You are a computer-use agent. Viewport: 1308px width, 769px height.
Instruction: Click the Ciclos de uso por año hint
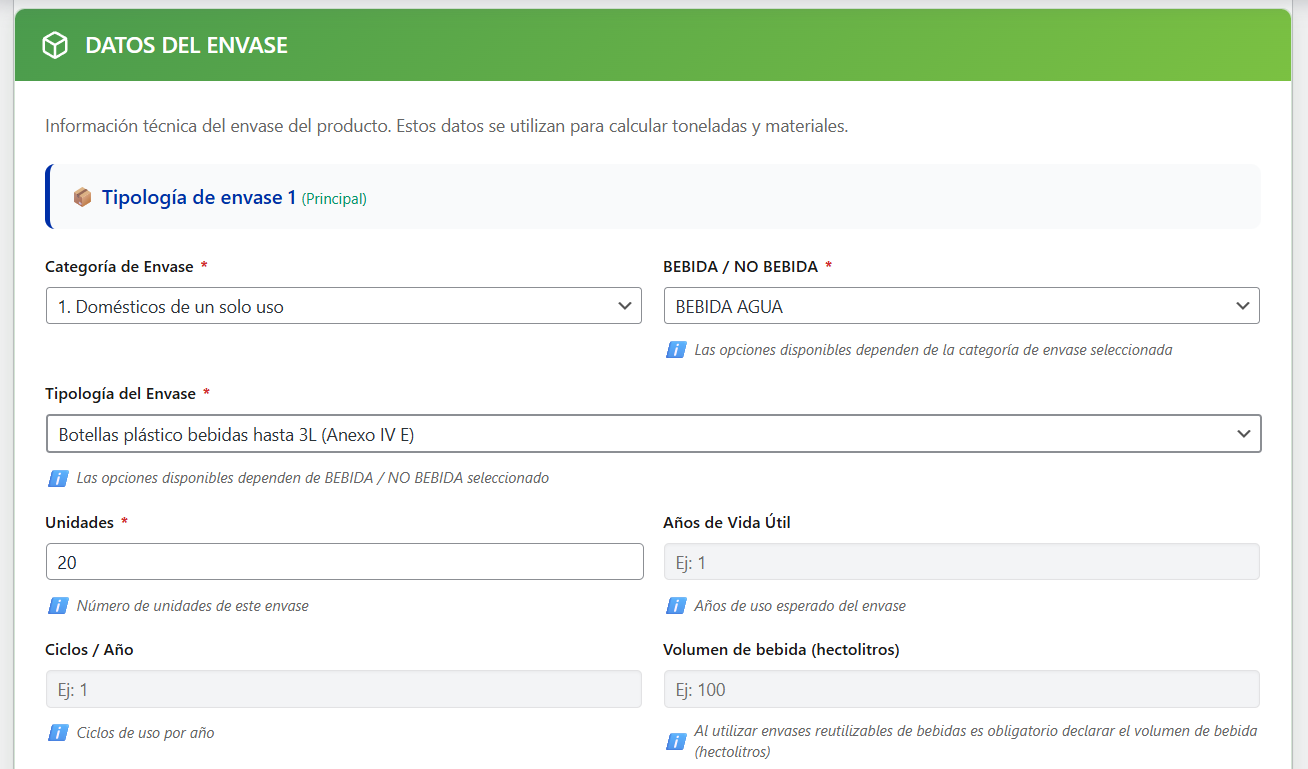coord(146,733)
